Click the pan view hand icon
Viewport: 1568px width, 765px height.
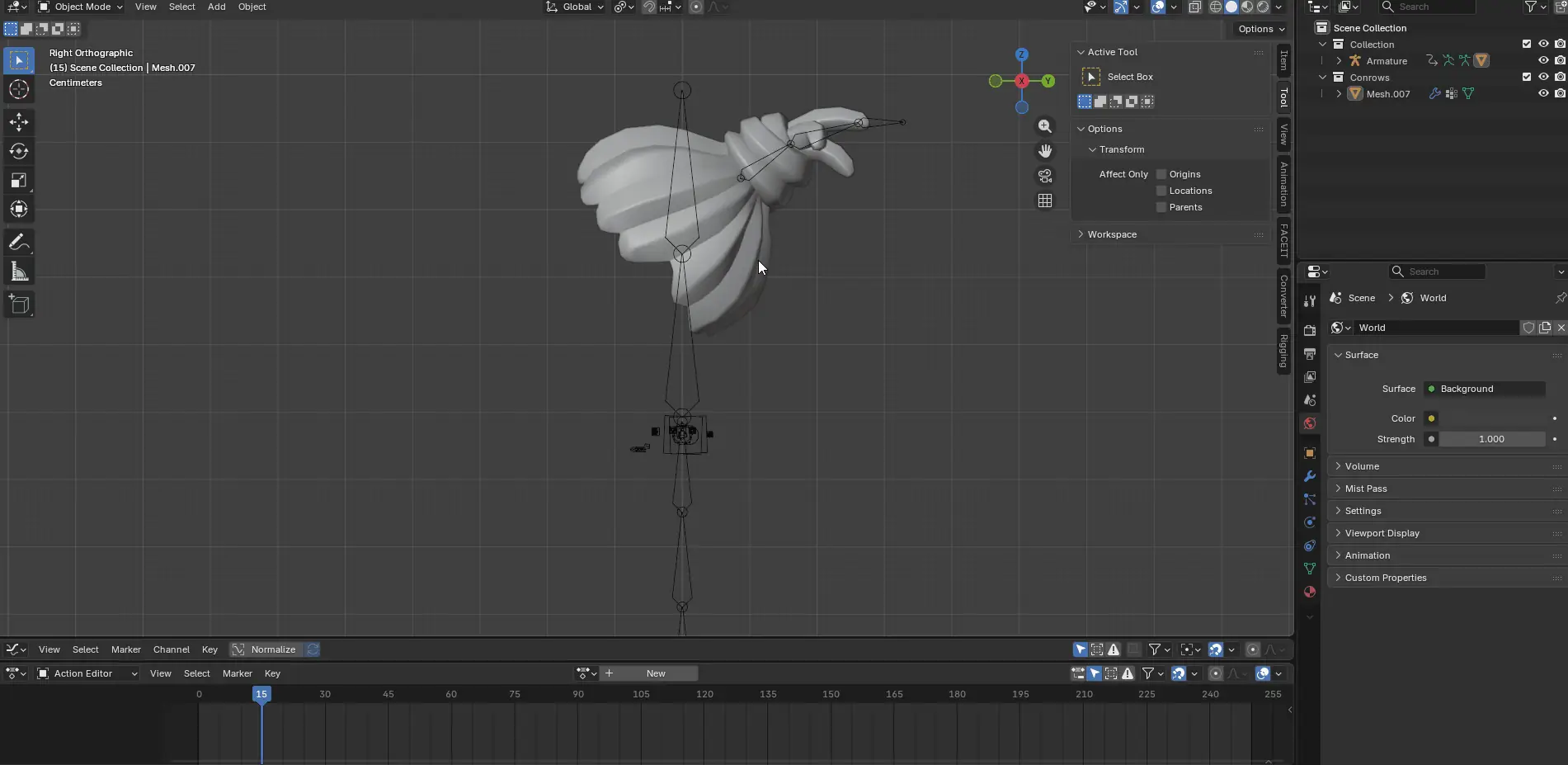[x=1045, y=151]
